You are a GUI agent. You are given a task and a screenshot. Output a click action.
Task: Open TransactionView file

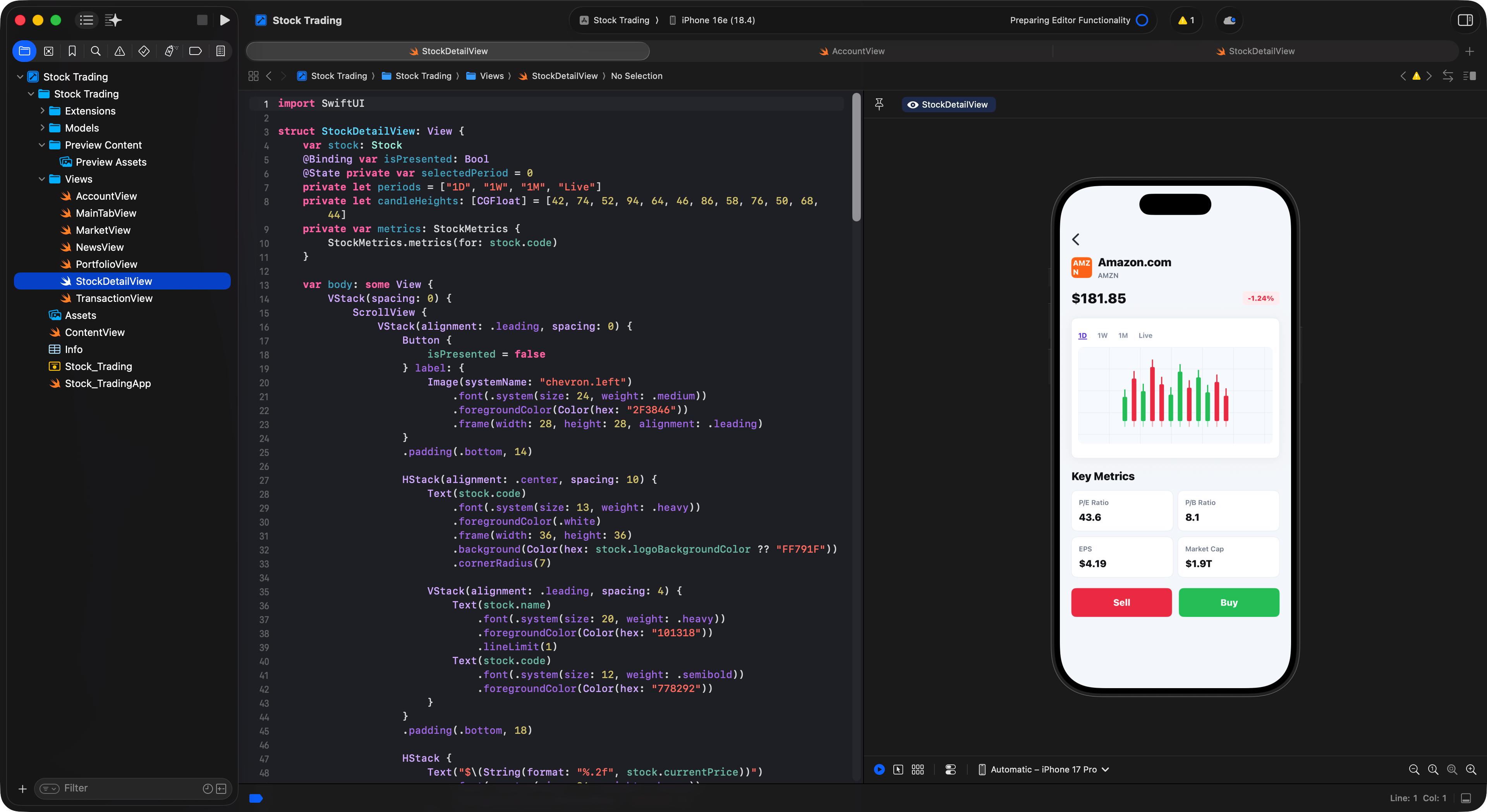[x=114, y=298]
